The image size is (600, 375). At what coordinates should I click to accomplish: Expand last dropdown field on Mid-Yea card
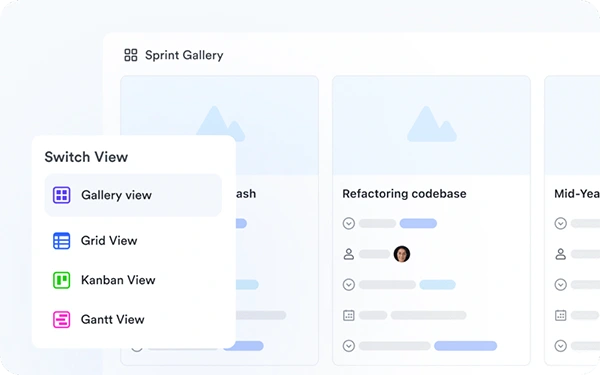point(561,346)
